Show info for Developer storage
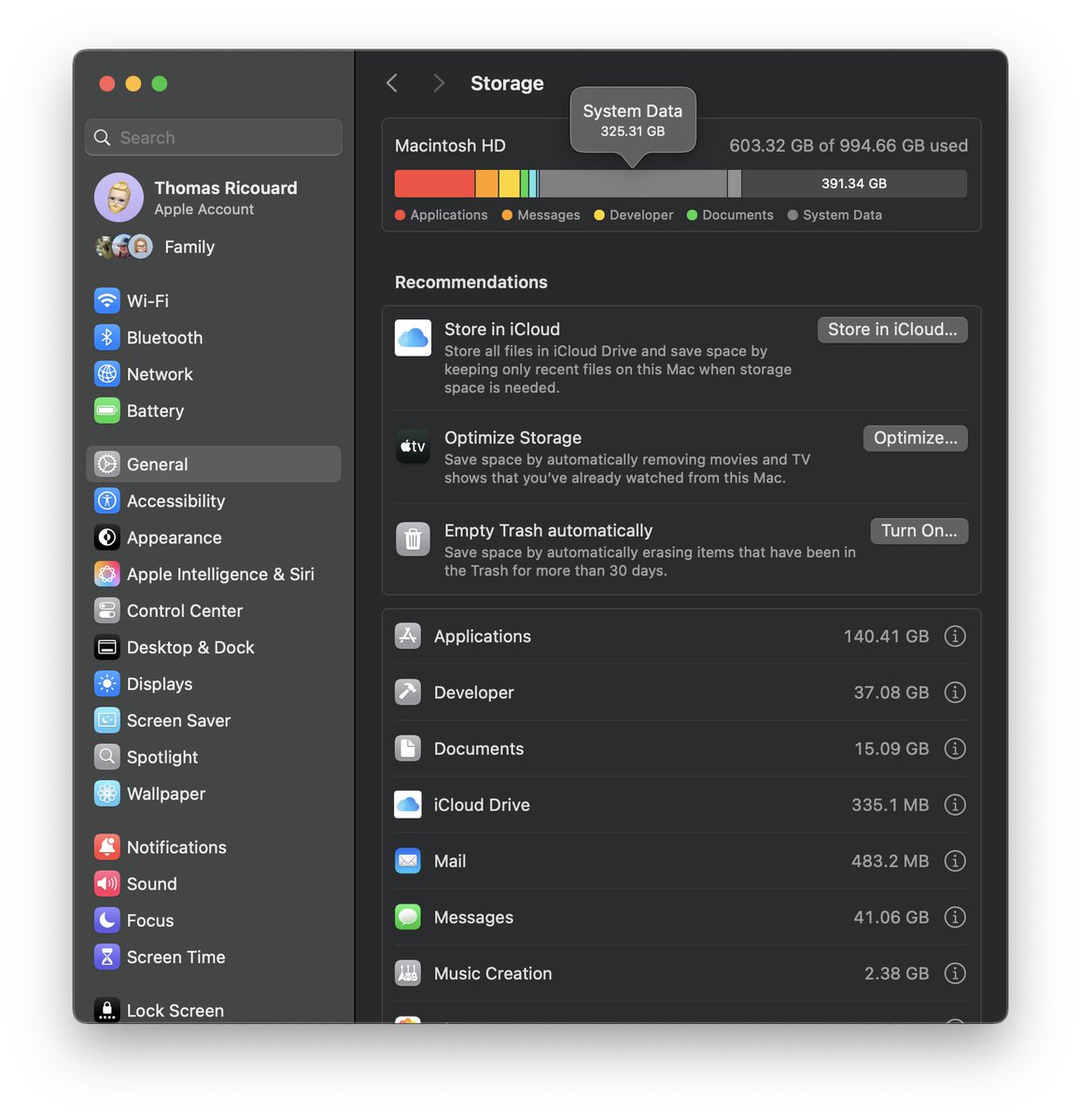This screenshot has height=1120, width=1081. coord(954,693)
